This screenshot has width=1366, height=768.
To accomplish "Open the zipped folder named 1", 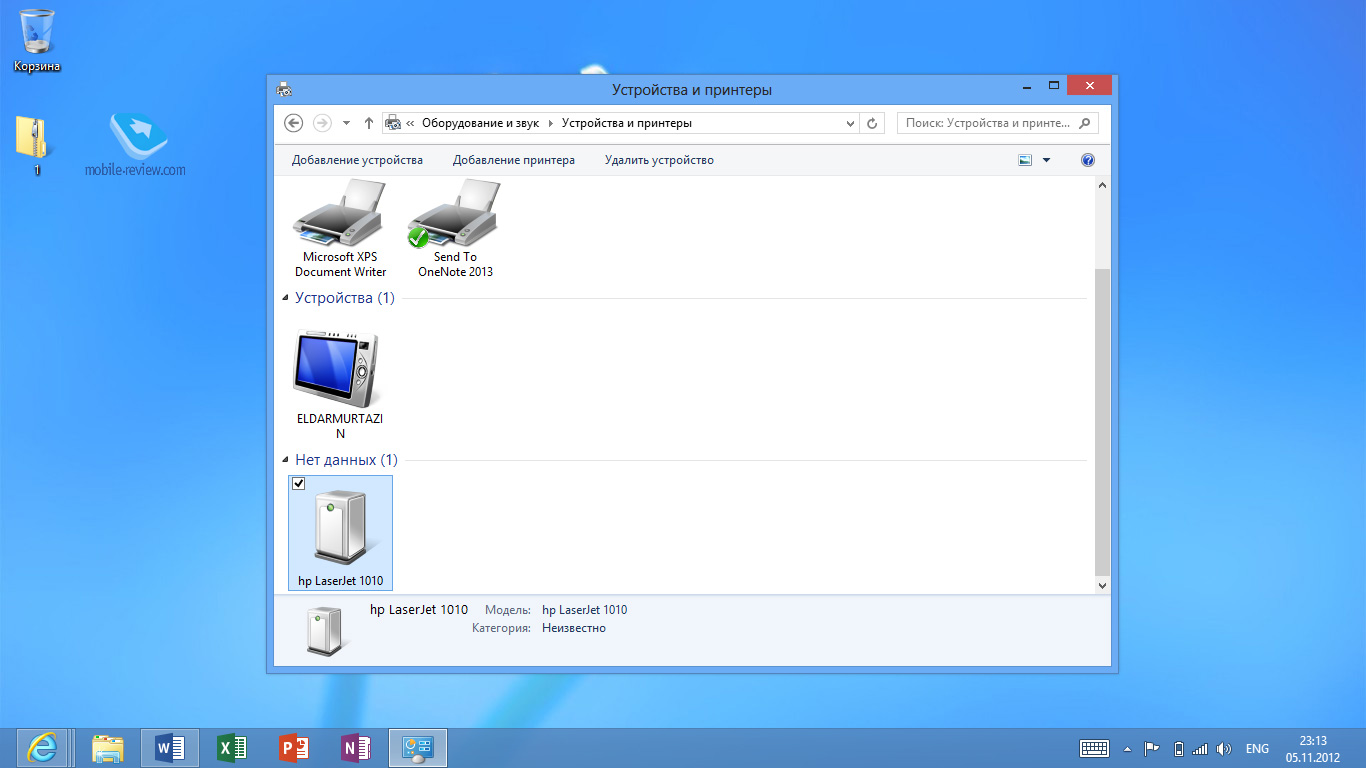I will pyautogui.click(x=33, y=144).
